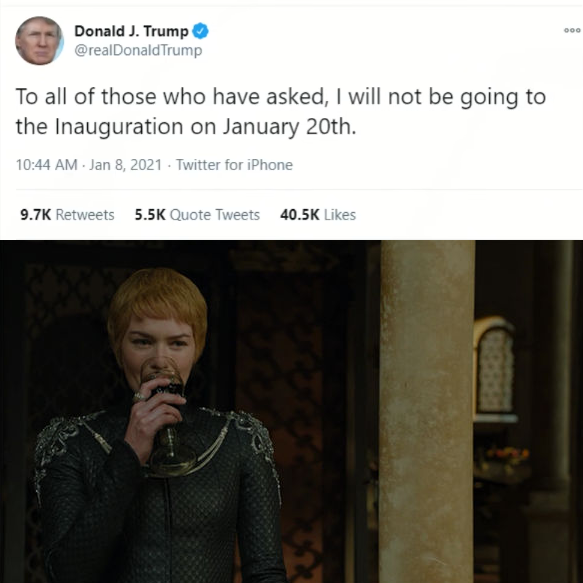This screenshot has height=583, width=583.
Task: Click the text January 20th in tweet
Action: 287,127
